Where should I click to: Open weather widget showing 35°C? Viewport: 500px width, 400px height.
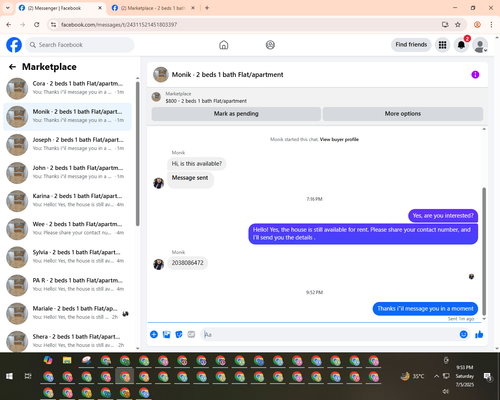coord(412,376)
